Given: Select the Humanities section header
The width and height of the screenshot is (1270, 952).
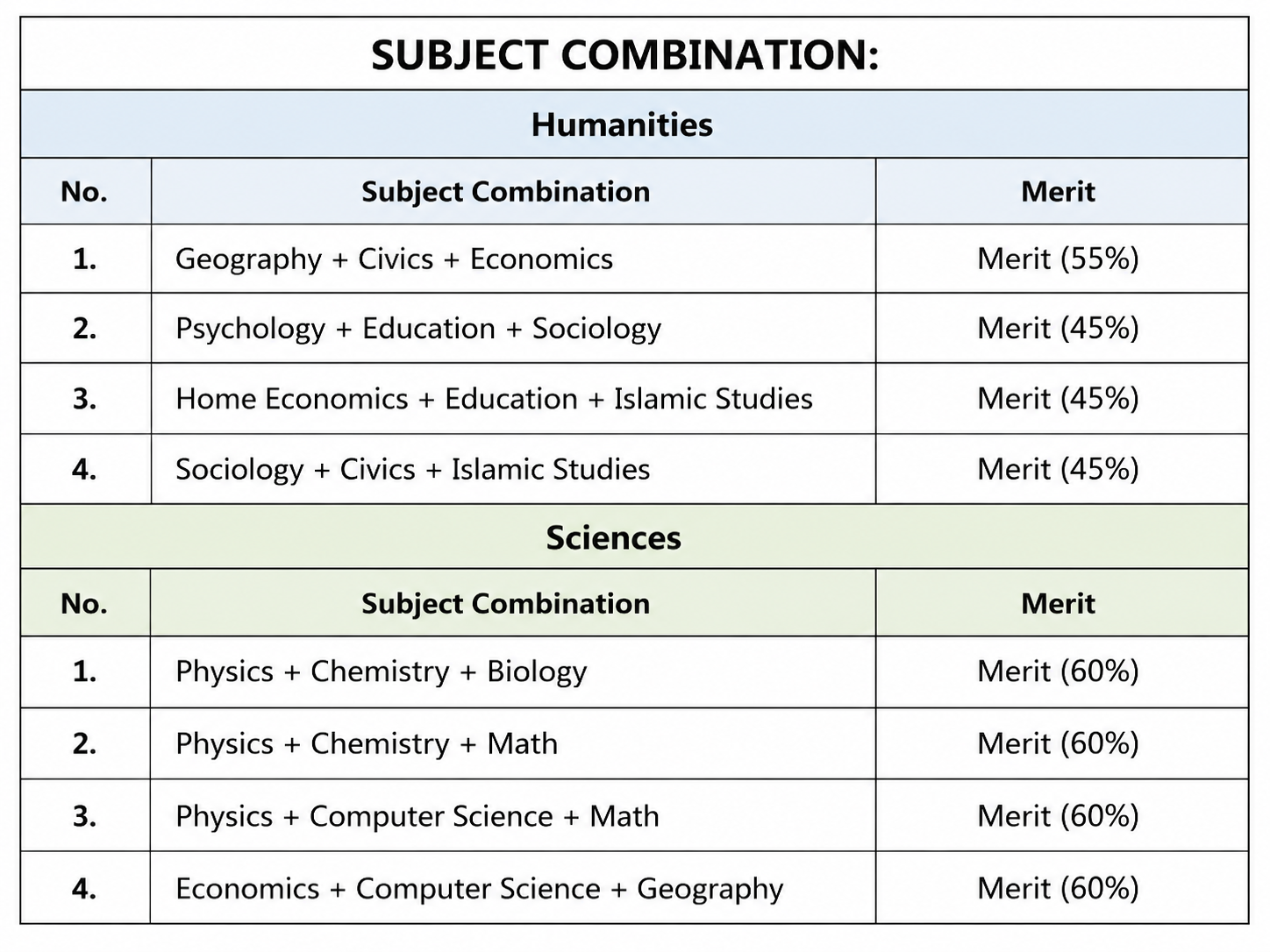Looking at the screenshot, I should pos(622,124).
